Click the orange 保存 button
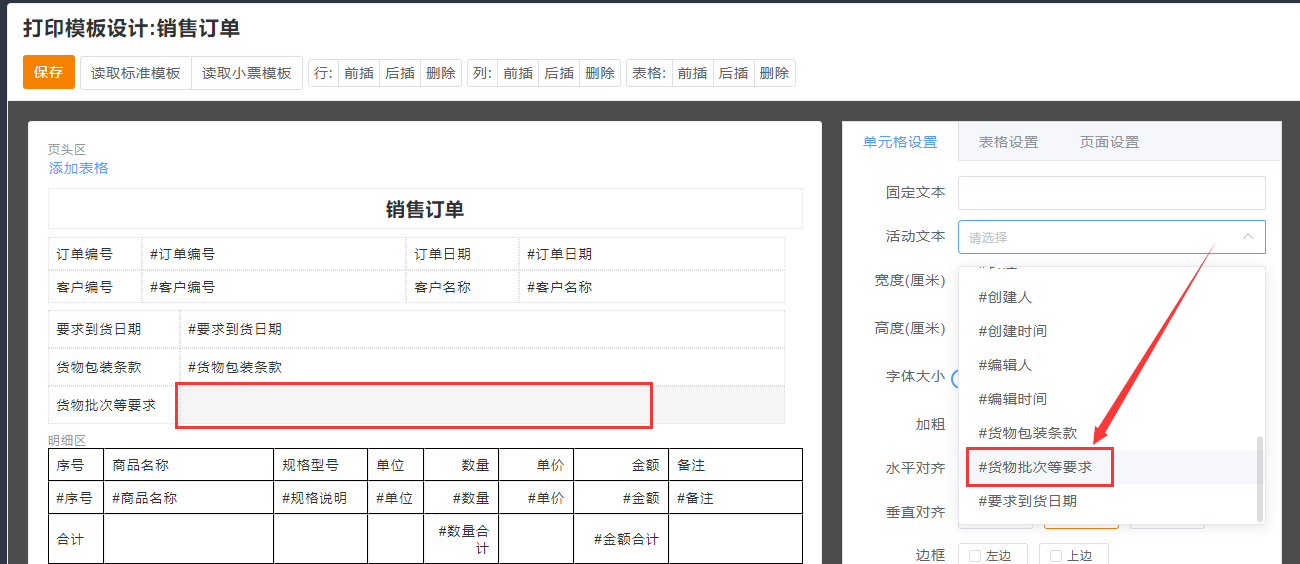 (x=48, y=72)
